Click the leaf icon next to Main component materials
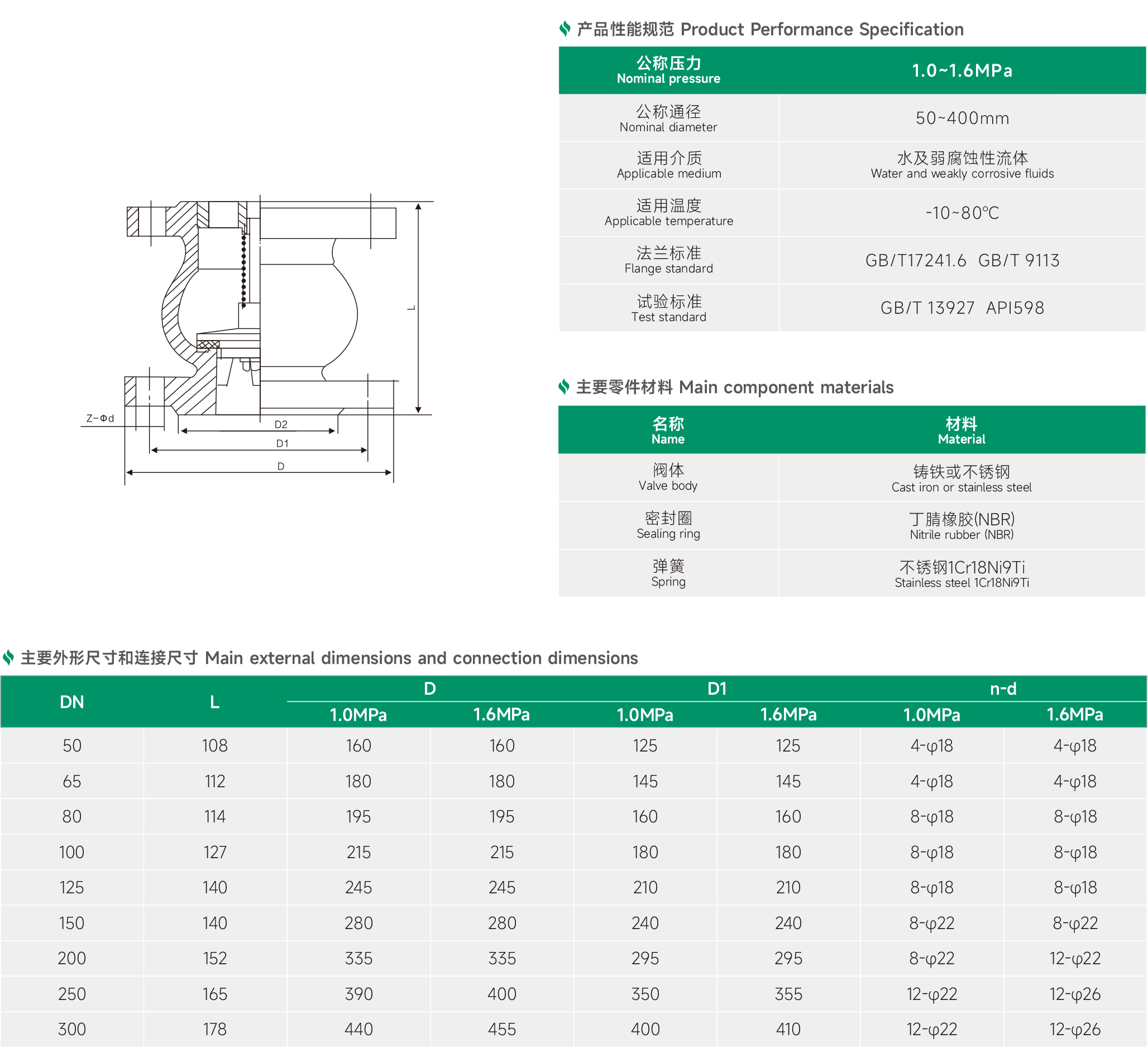 coord(564,387)
